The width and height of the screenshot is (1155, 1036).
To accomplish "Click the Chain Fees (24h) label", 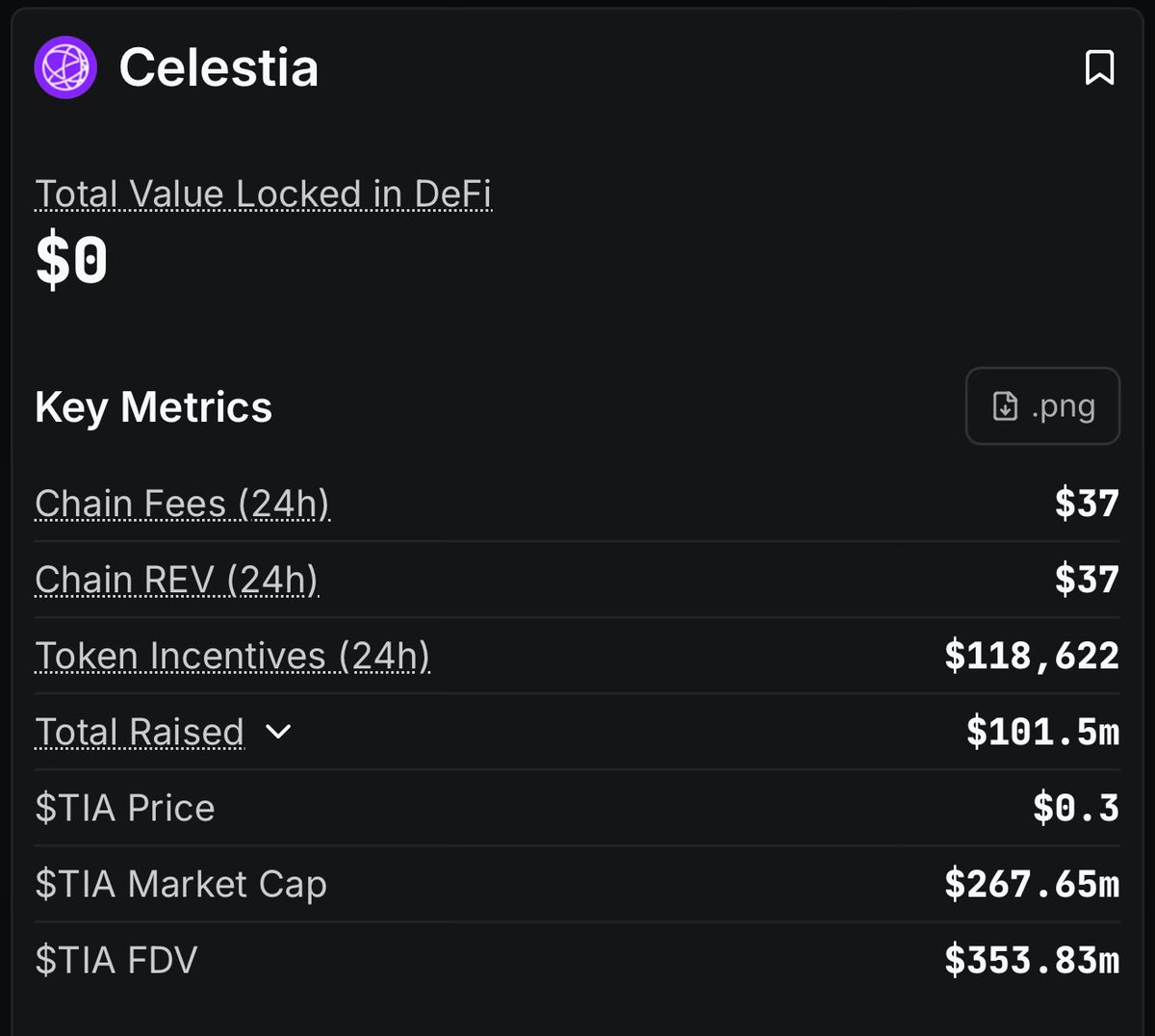I will pyautogui.click(x=182, y=504).
